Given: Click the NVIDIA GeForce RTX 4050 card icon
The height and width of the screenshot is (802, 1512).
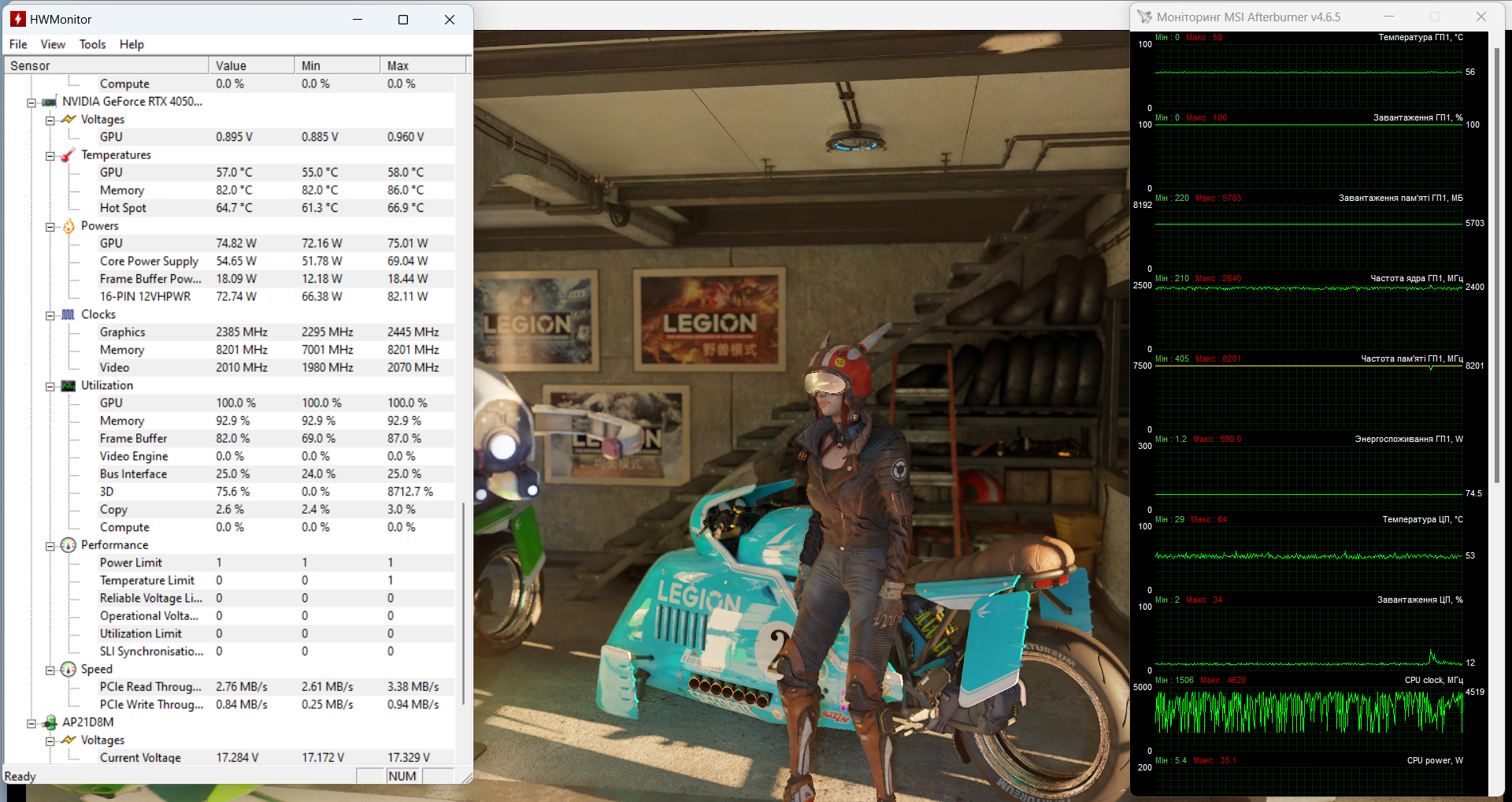Looking at the screenshot, I should 50,102.
